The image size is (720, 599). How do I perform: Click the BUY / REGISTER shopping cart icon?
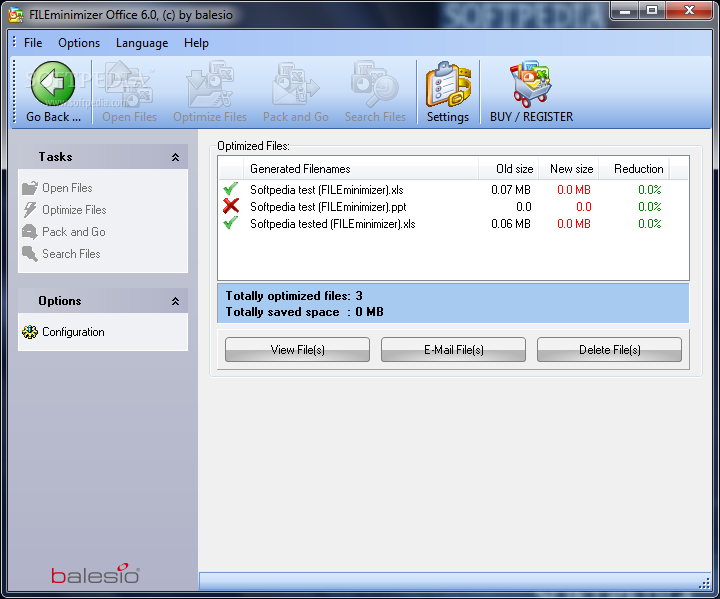click(x=530, y=84)
